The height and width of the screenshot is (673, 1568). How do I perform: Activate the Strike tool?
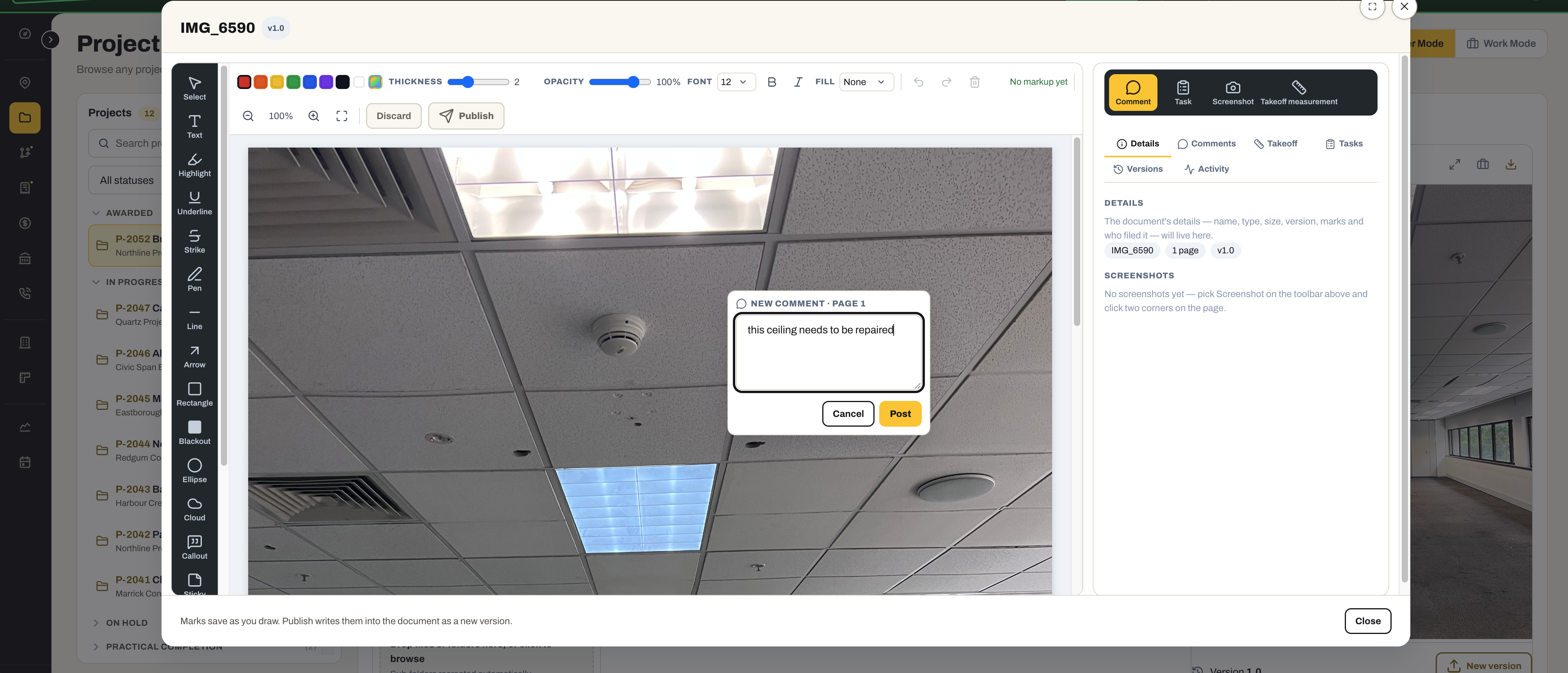(x=194, y=242)
